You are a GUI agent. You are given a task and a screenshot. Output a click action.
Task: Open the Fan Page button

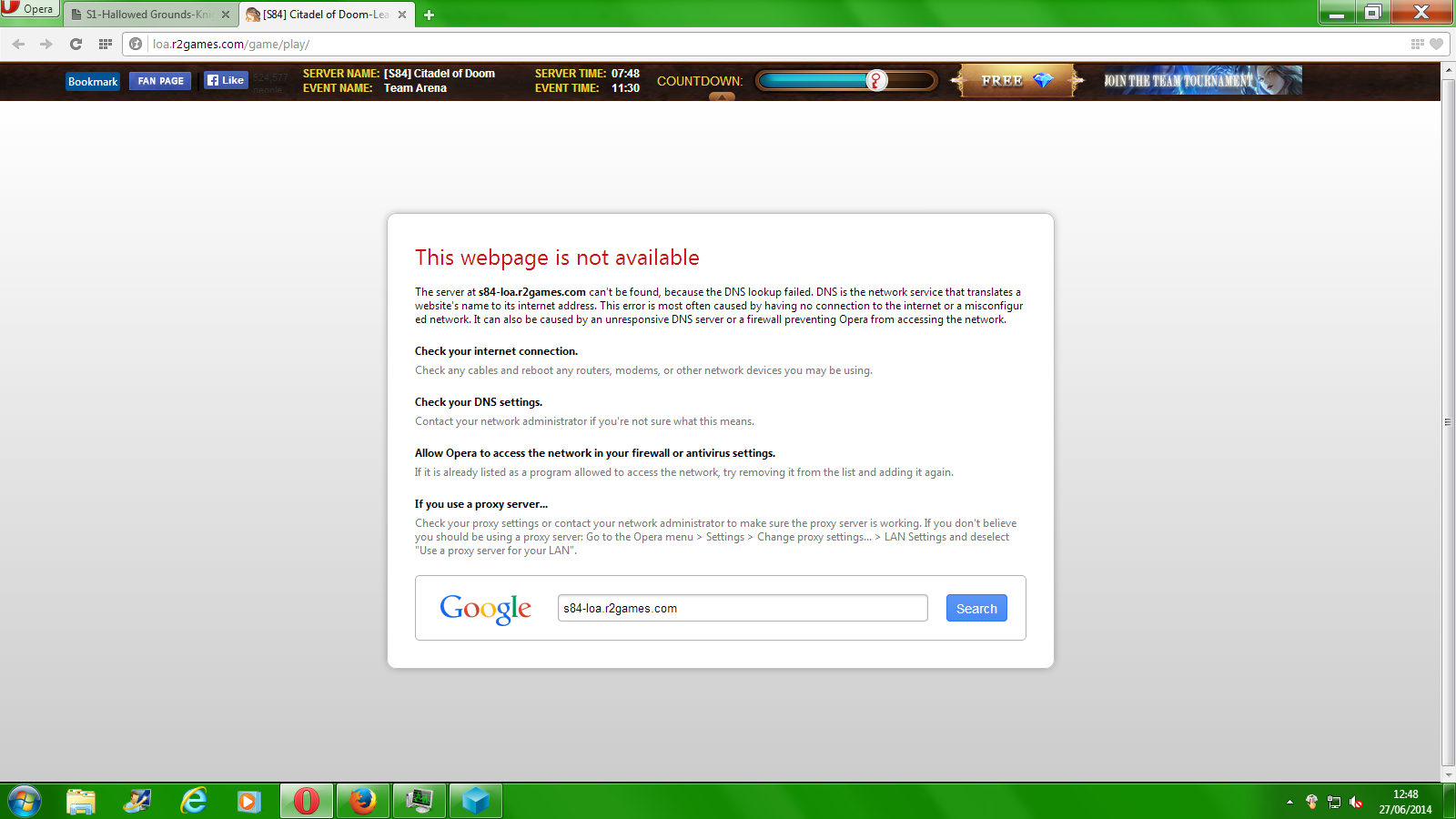pyautogui.click(x=160, y=81)
